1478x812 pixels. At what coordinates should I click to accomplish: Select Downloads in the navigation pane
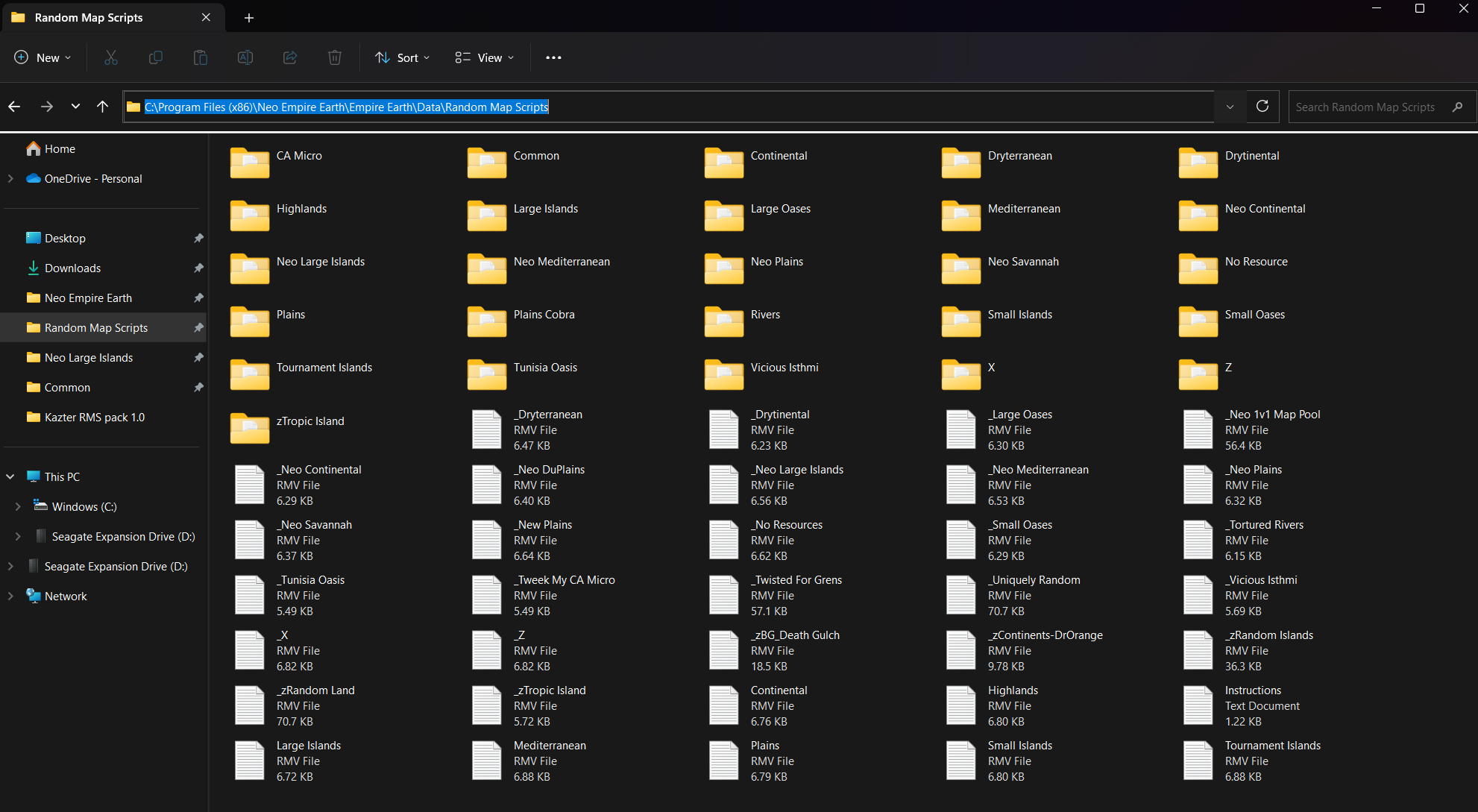72,268
